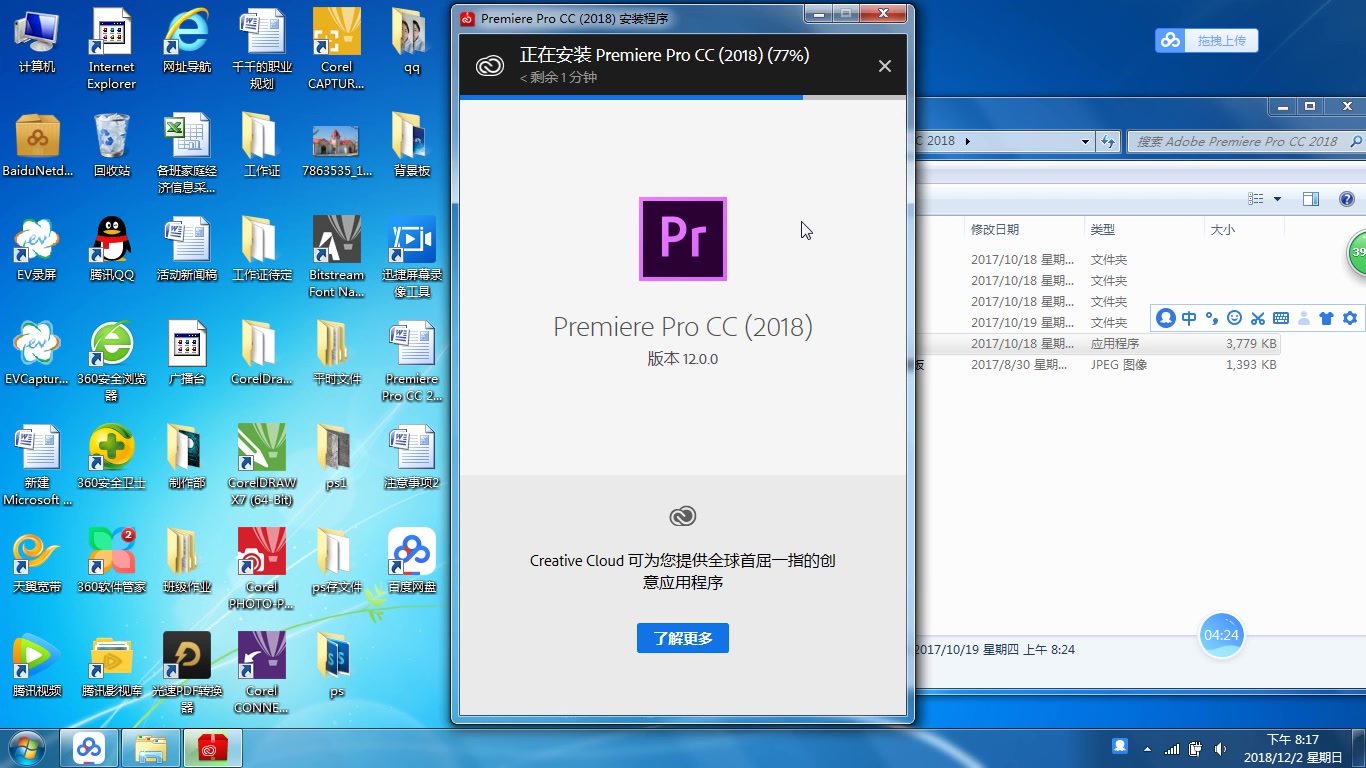Toggle punctuation mode on input method bar
Screen dimensions: 1366x768
[x=1211, y=317]
